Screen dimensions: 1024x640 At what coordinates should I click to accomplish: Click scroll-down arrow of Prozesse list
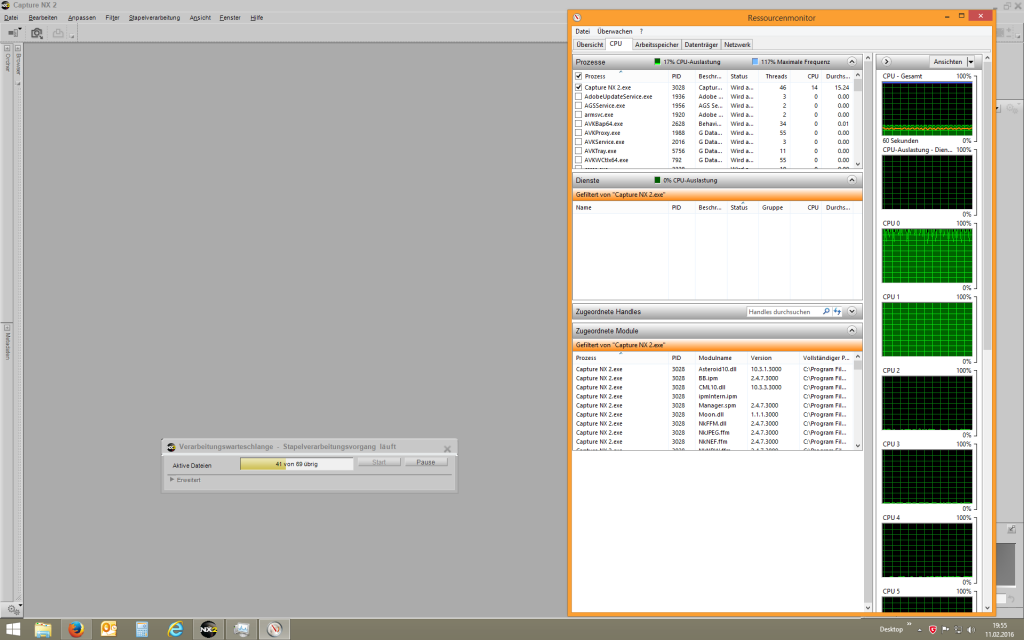857,164
